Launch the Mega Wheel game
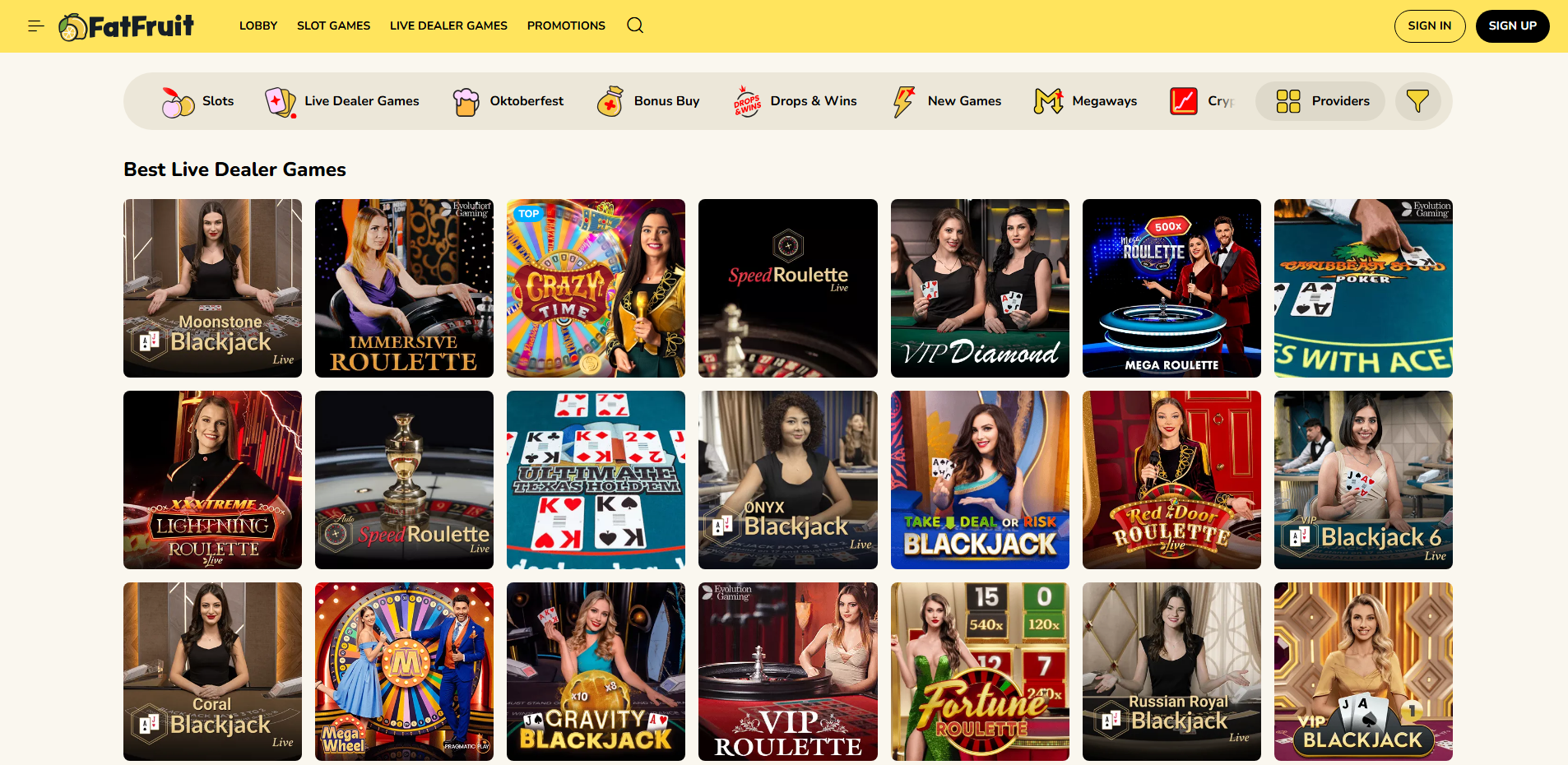1568x765 pixels. tap(404, 671)
